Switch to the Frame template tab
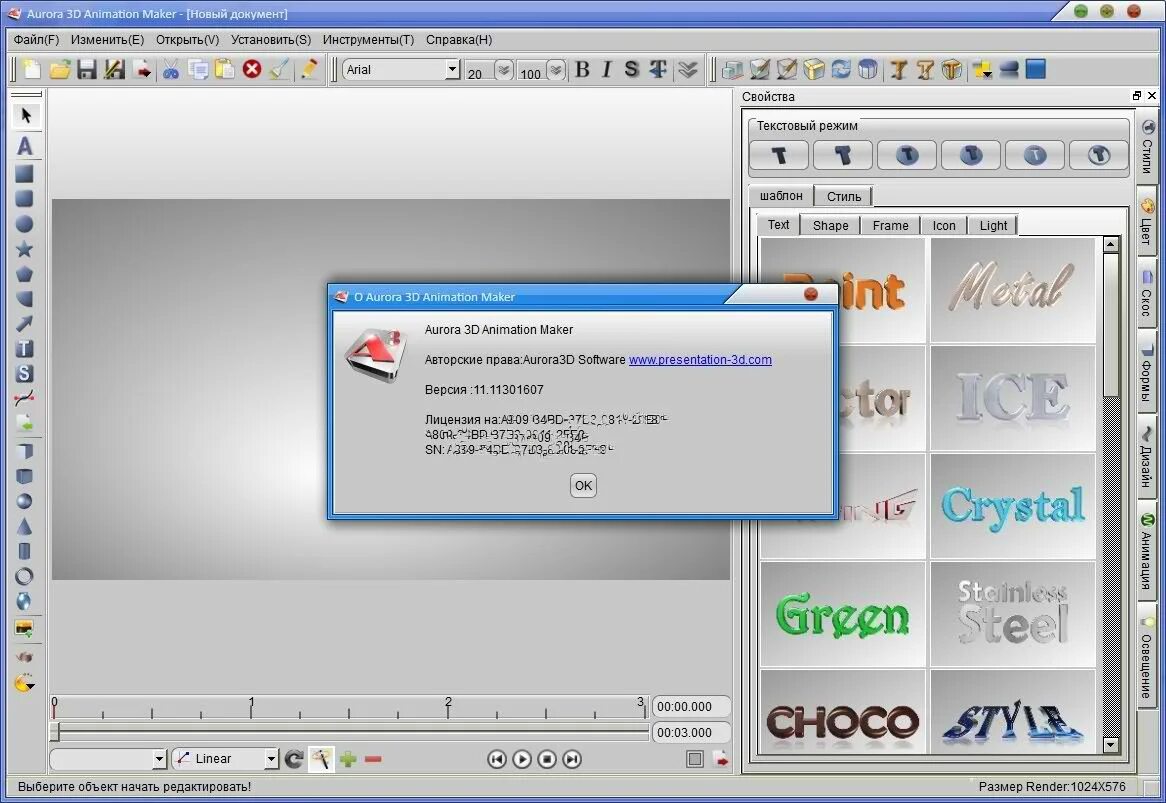Viewport: 1166px width, 803px height. (890, 225)
